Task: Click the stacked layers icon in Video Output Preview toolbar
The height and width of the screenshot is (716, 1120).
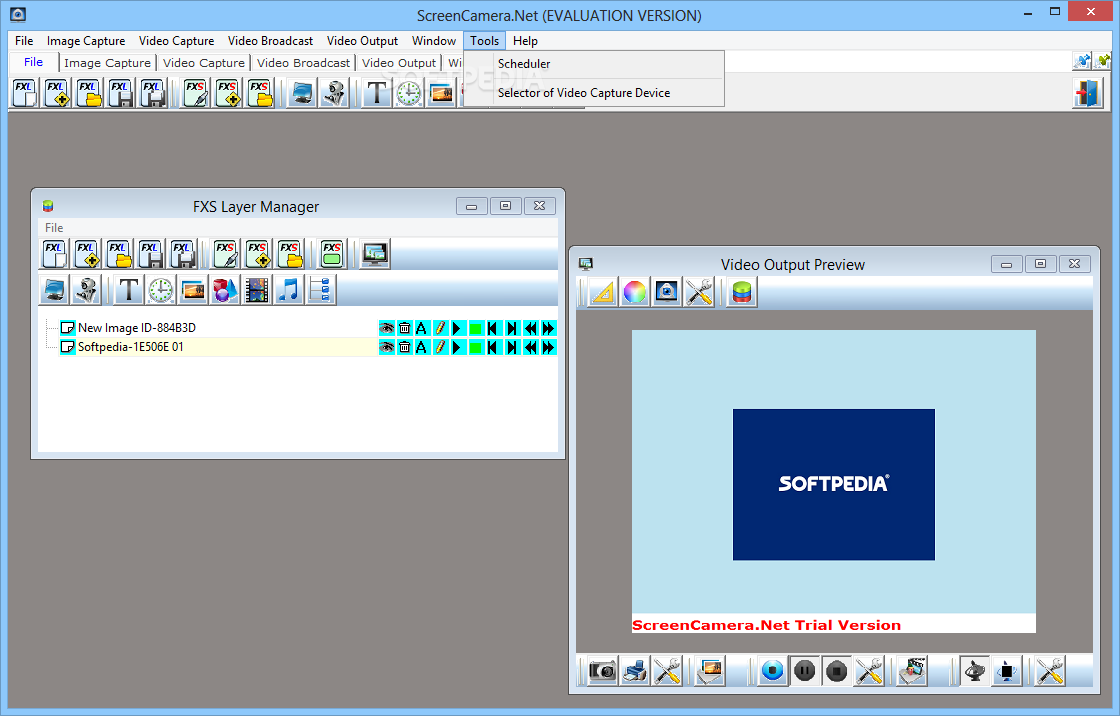Action: point(742,292)
